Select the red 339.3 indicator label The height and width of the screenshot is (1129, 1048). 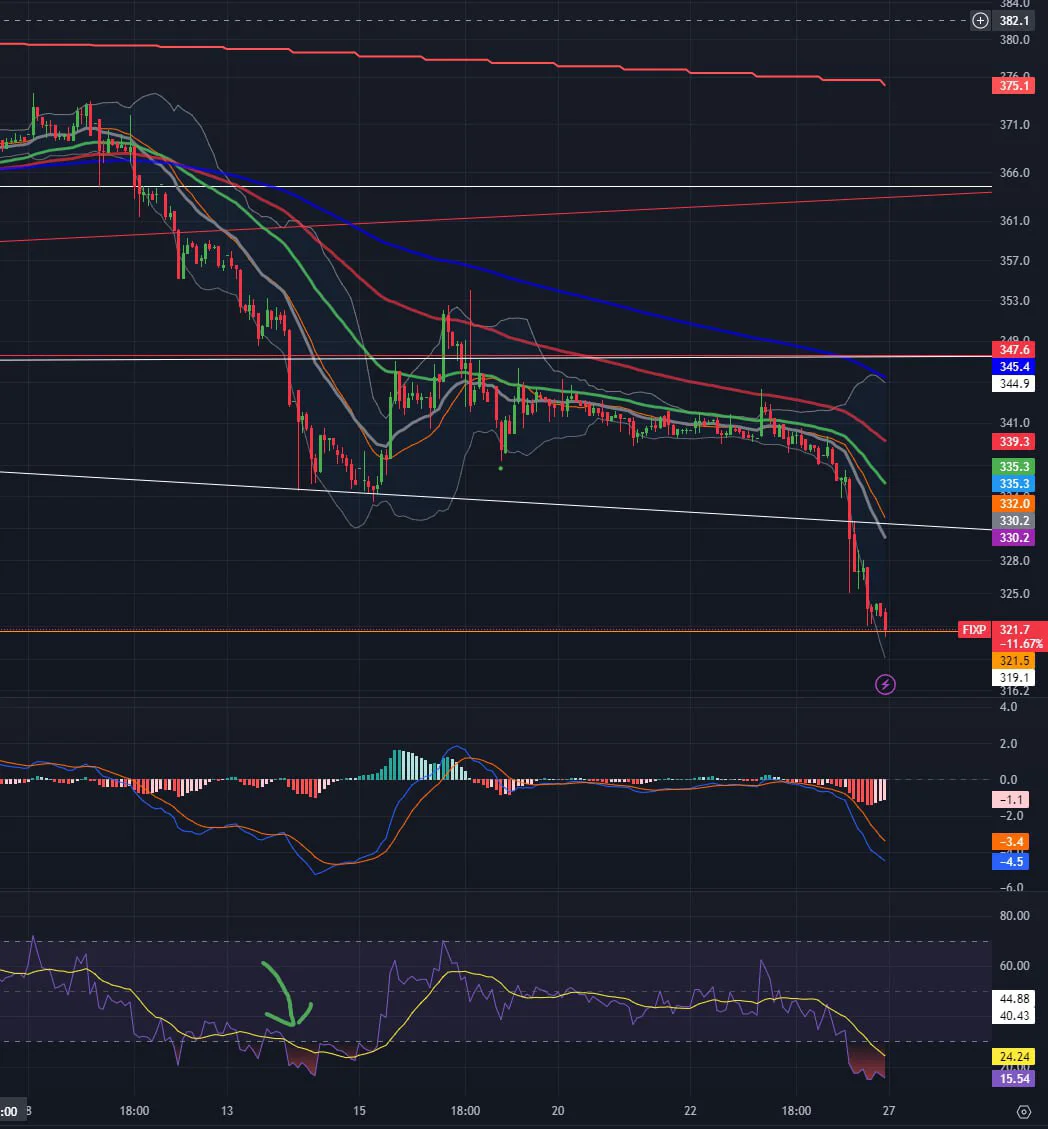[1013, 441]
